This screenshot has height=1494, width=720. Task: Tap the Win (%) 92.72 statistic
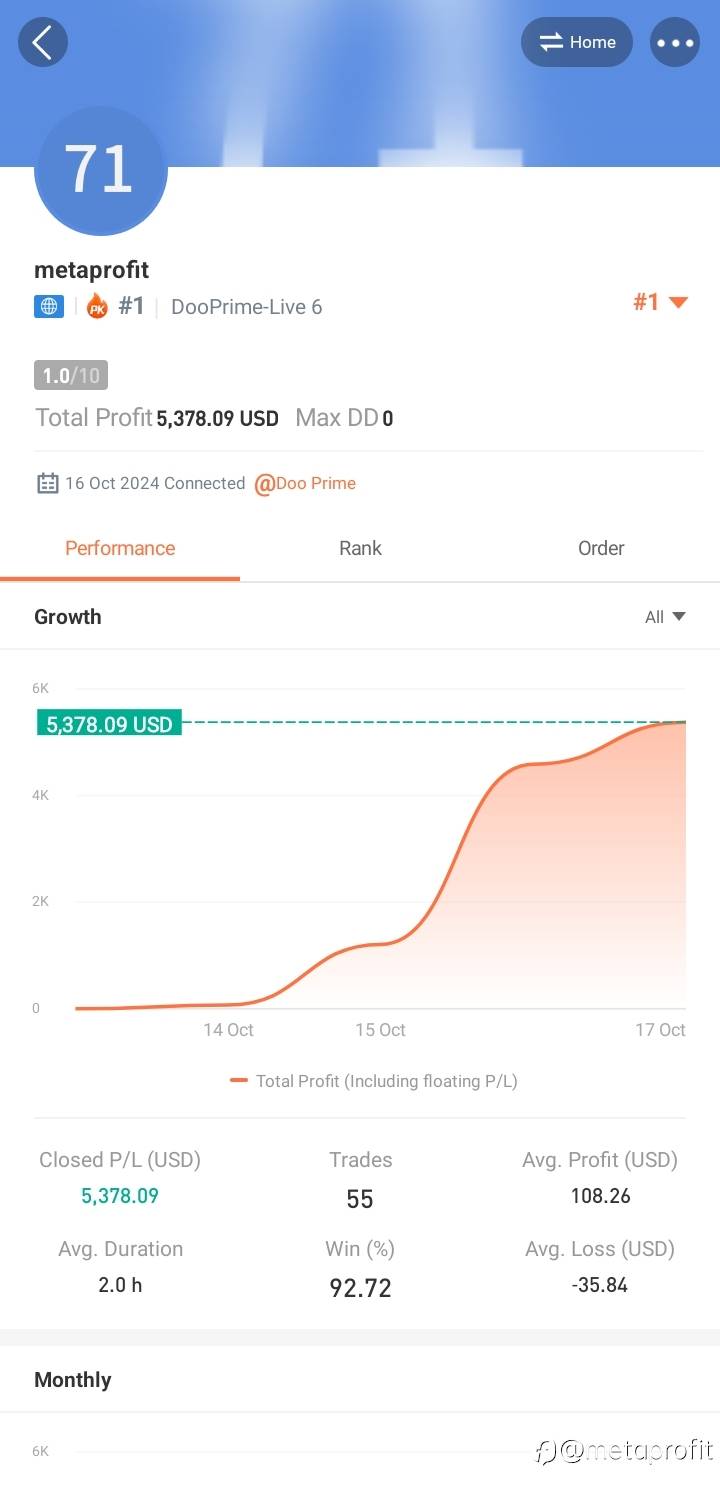pos(360,1287)
